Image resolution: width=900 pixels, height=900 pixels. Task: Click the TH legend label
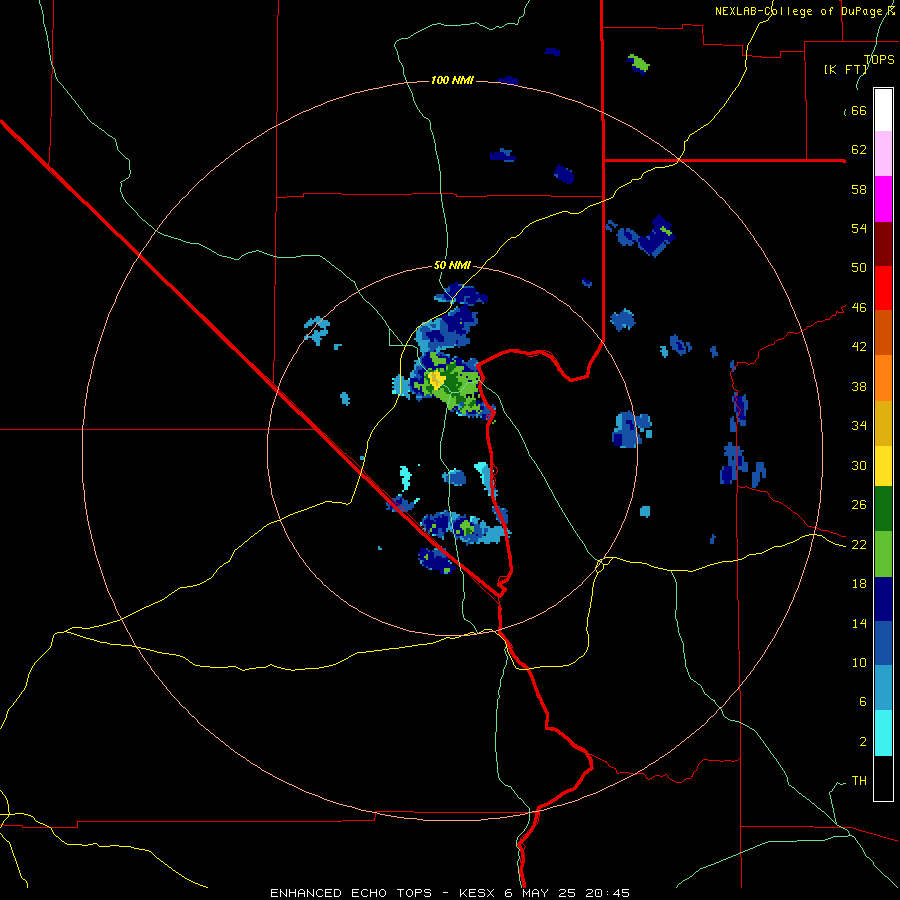pos(859,781)
